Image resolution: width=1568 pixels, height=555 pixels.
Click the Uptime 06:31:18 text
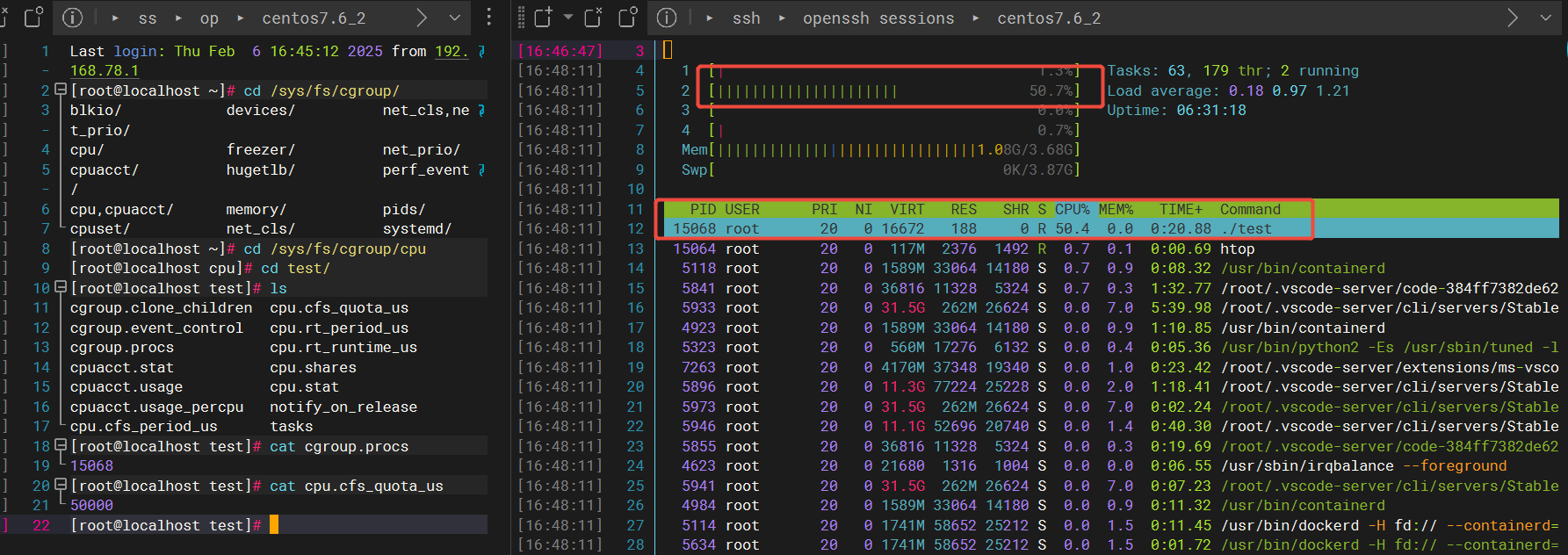(1176, 110)
